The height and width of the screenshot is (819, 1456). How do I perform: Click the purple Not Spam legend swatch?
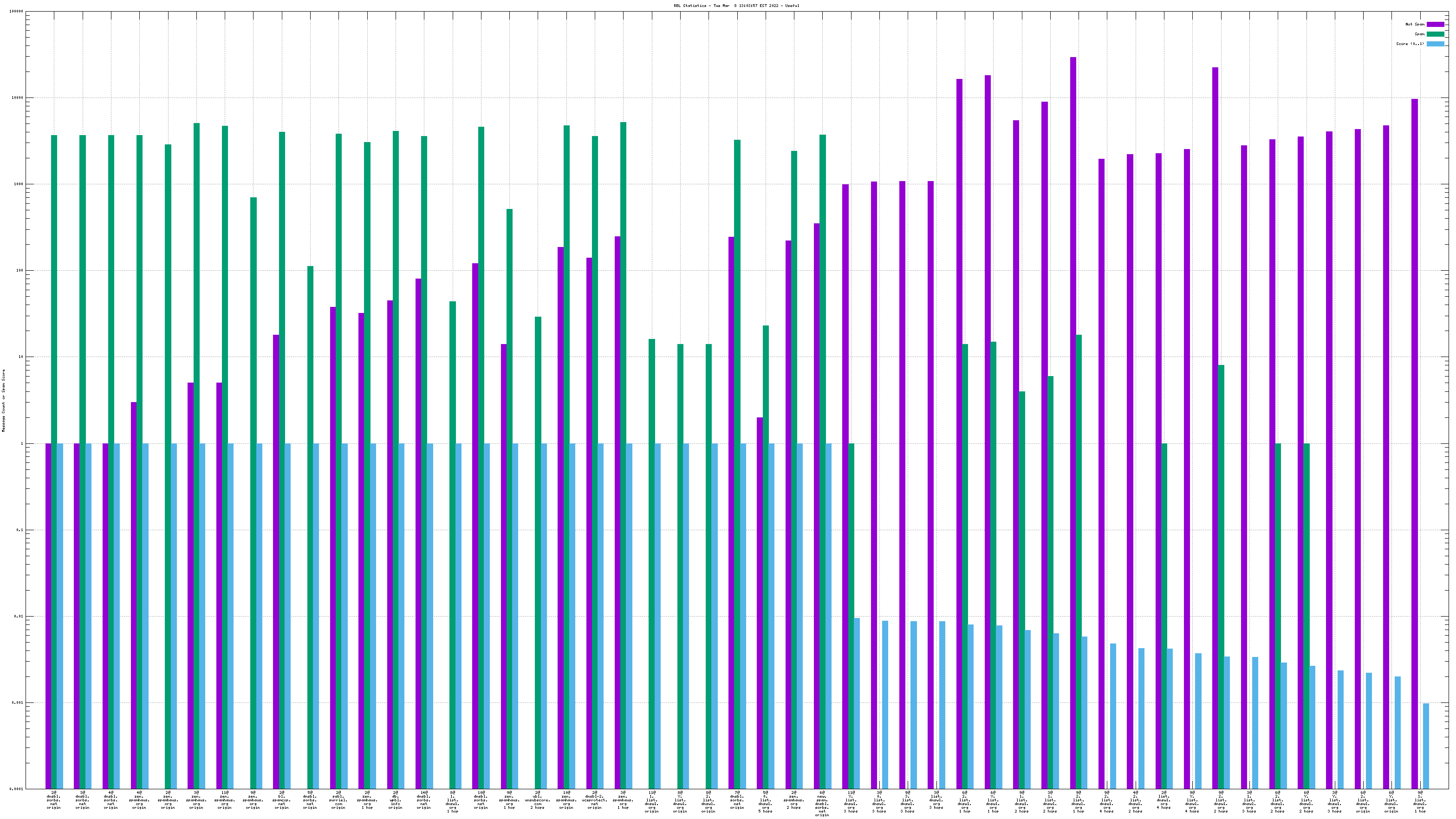(1435, 24)
